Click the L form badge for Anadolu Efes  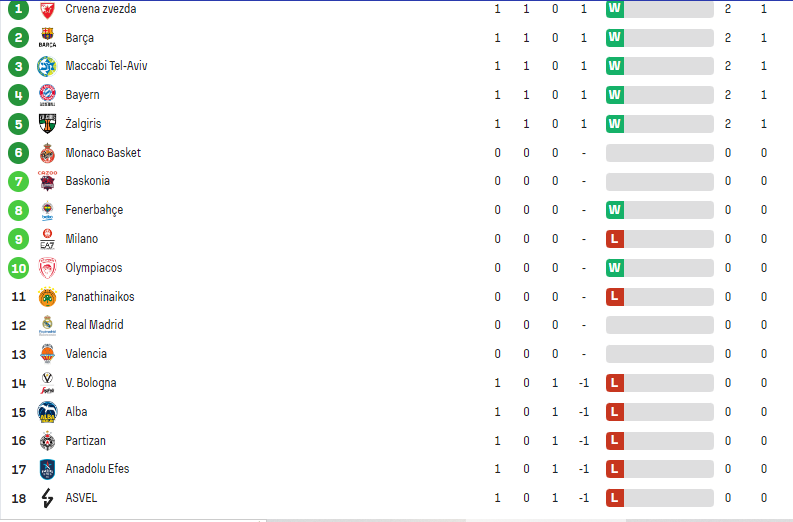614,469
